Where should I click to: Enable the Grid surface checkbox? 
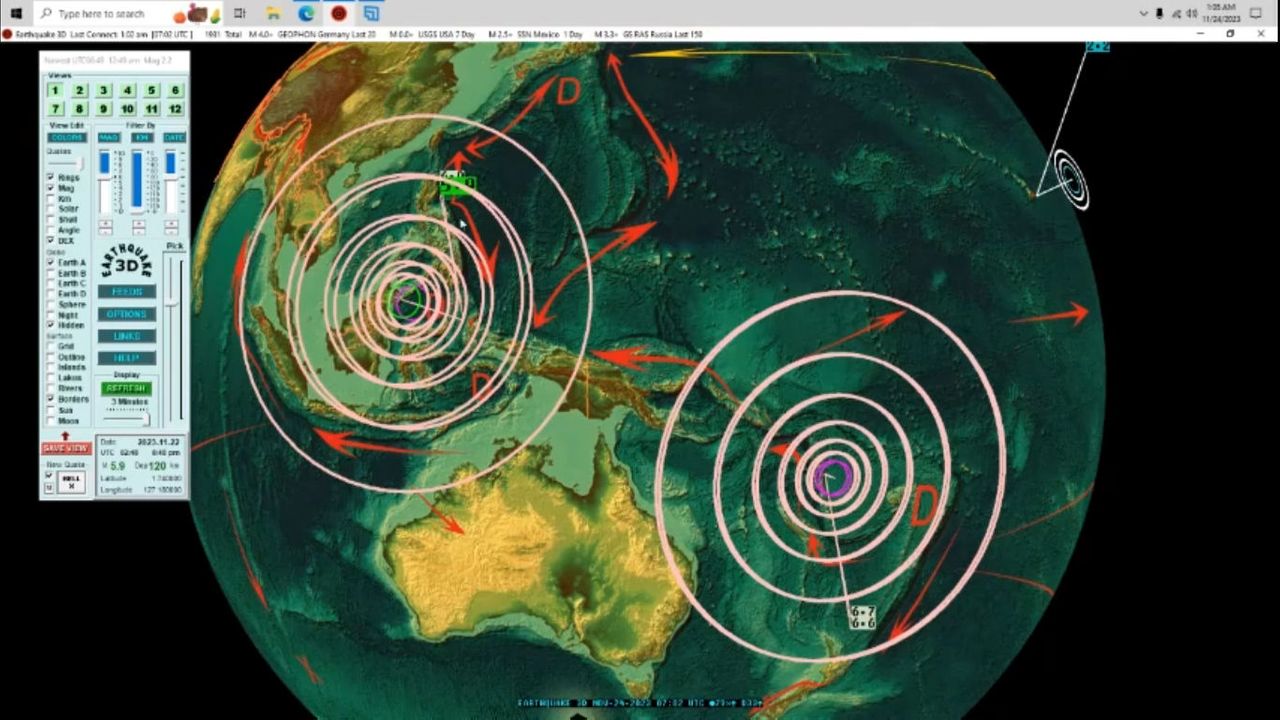[x=51, y=346]
